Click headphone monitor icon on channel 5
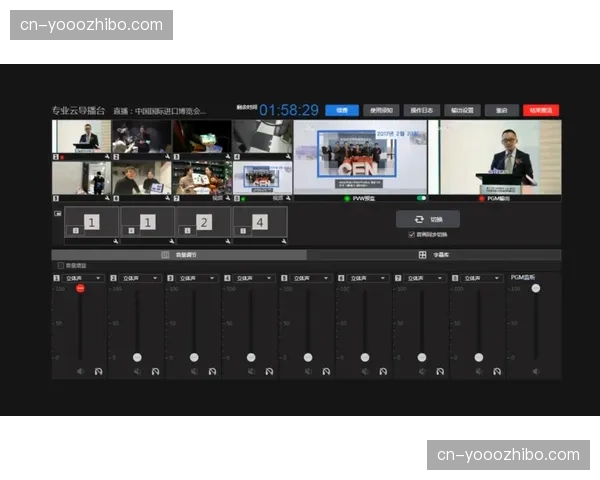 (326, 371)
